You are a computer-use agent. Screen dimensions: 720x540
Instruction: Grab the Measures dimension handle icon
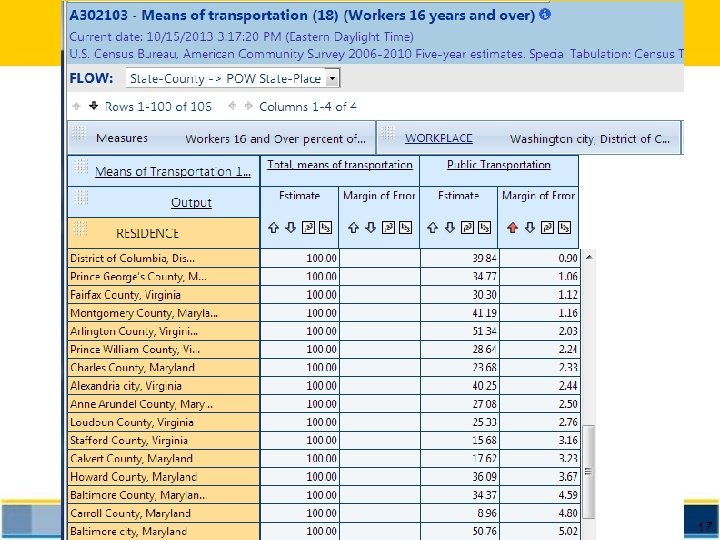coord(79,133)
